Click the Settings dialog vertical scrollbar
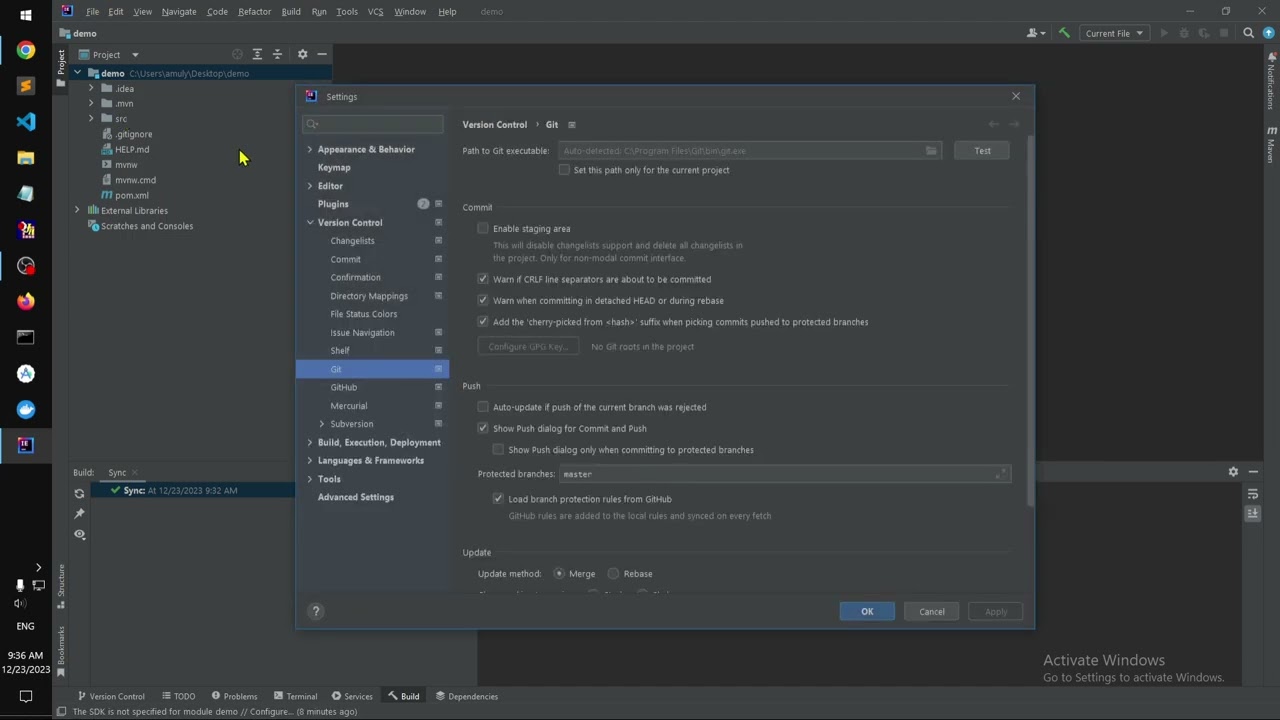Image resolution: width=1280 pixels, height=720 pixels. tap(1030, 320)
